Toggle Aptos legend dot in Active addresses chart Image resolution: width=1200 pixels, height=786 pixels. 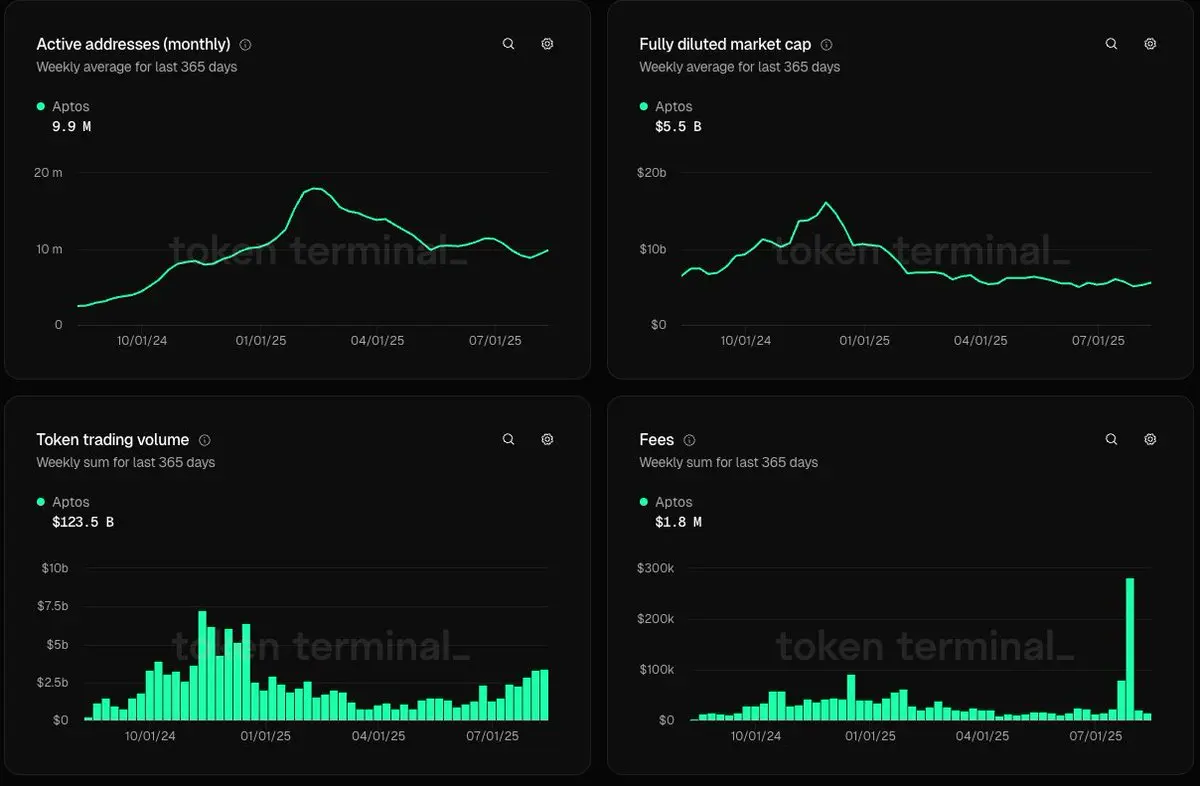click(41, 106)
